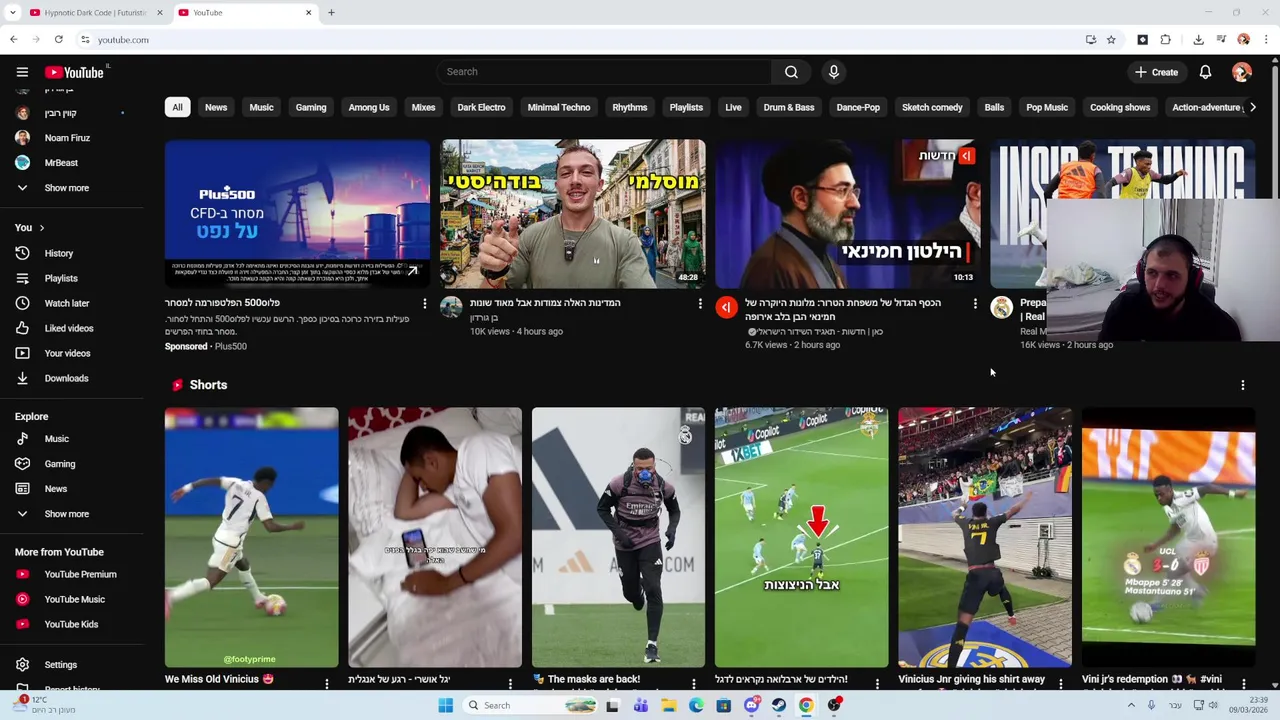Select the Drum & Bass chip

tap(789, 107)
